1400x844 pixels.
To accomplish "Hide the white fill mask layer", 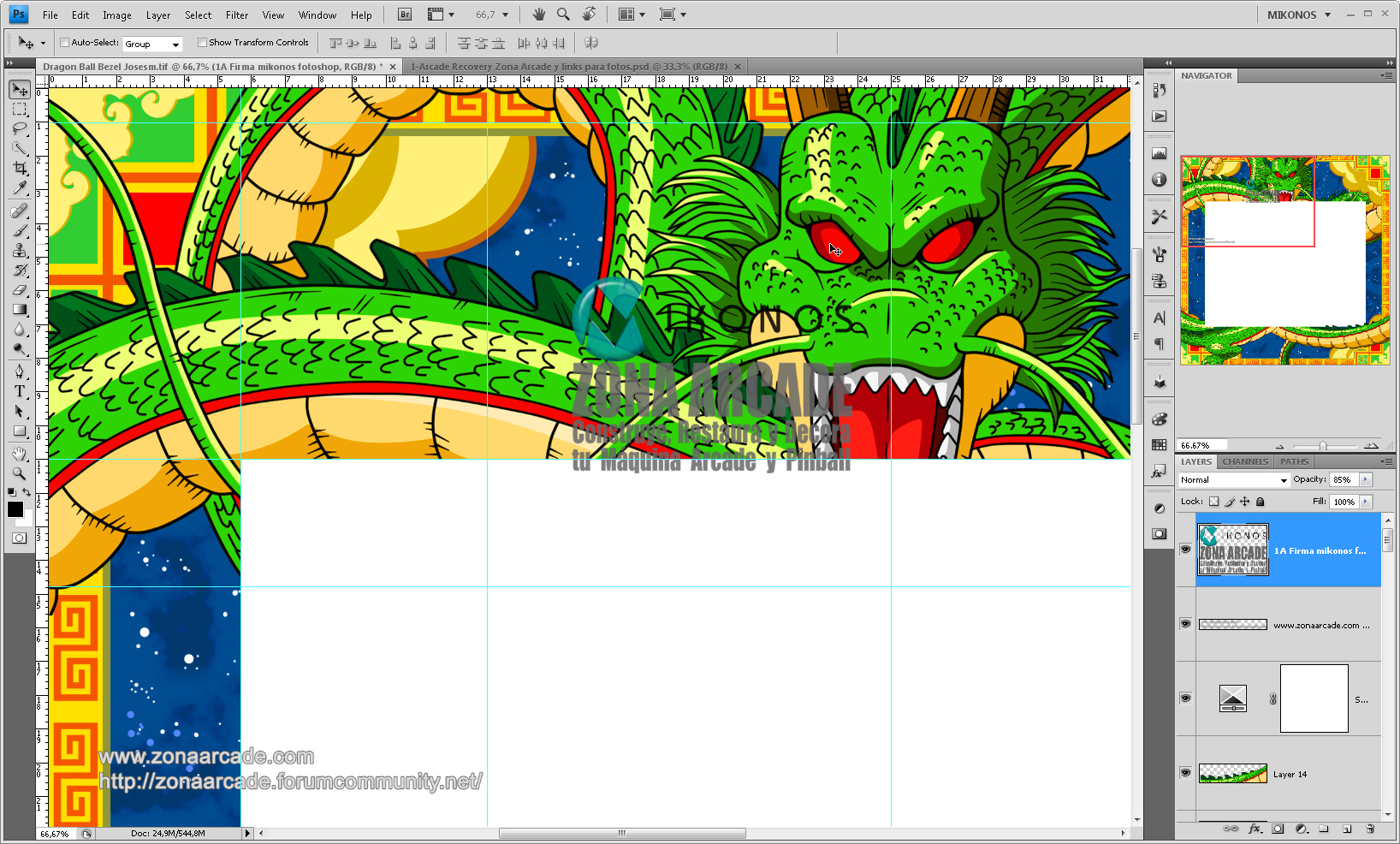I will tap(1185, 698).
